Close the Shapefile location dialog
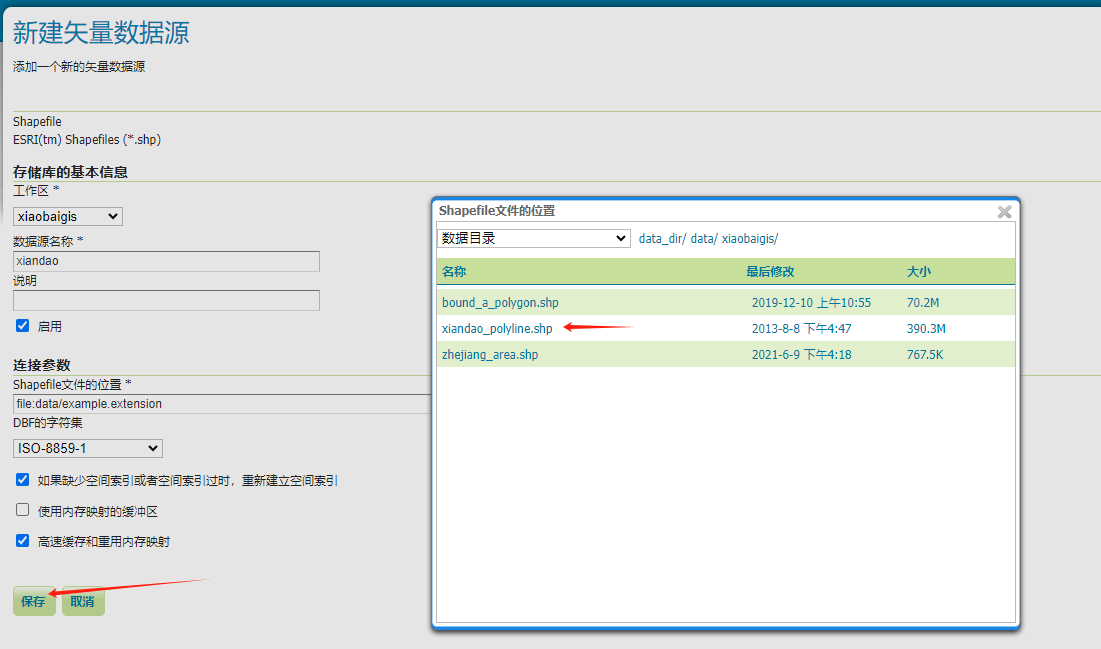 coord(1004,212)
